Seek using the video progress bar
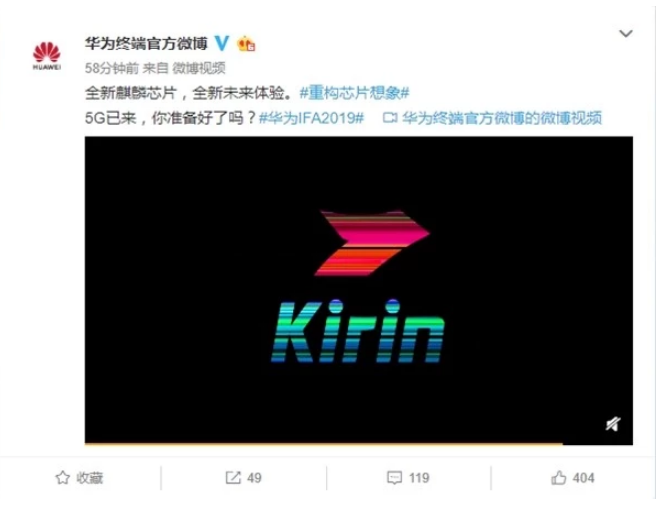The image size is (658, 505). 359,443
